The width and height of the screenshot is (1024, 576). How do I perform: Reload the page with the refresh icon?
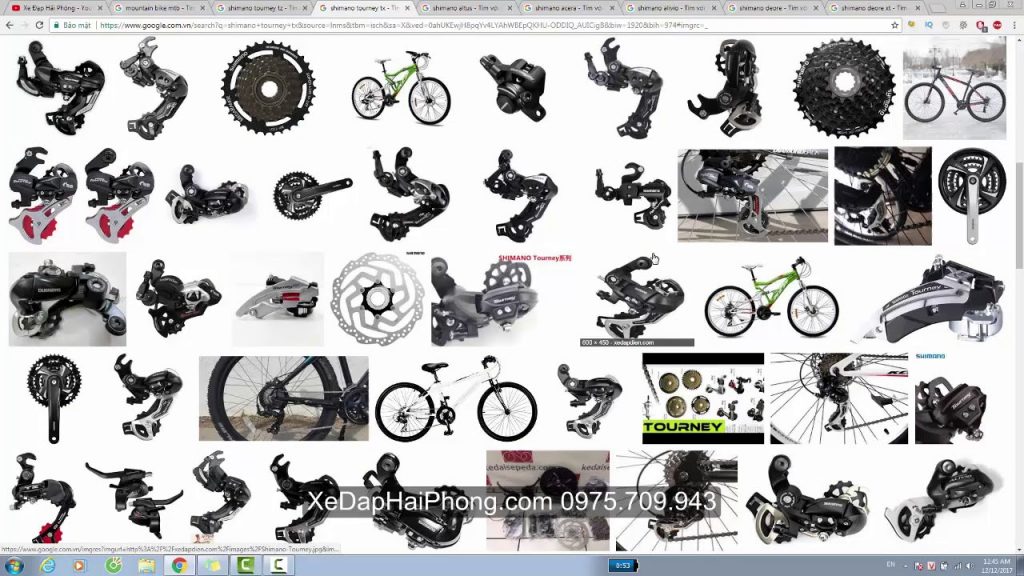click(x=39, y=25)
